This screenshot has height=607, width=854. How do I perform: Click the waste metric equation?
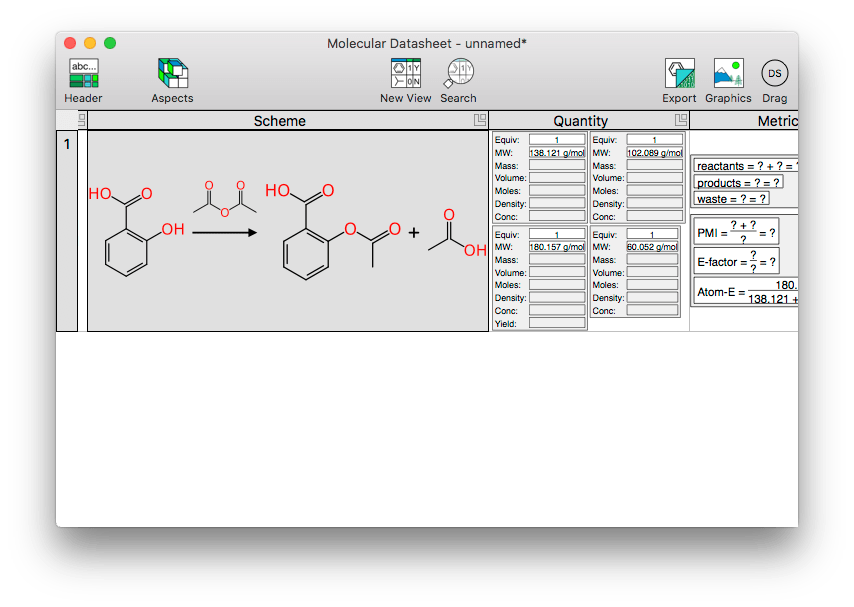(x=732, y=199)
